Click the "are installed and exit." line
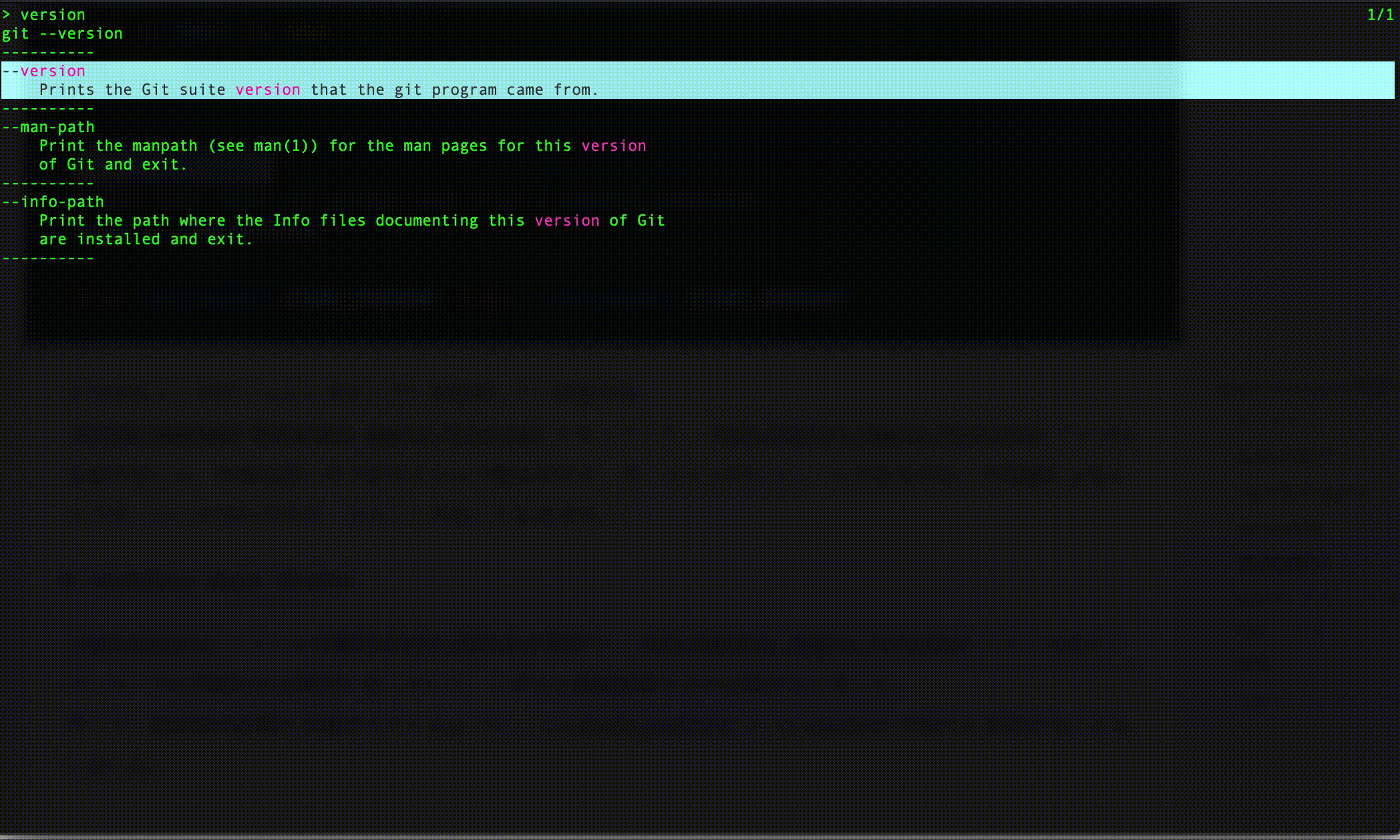 (x=146, y=239)
